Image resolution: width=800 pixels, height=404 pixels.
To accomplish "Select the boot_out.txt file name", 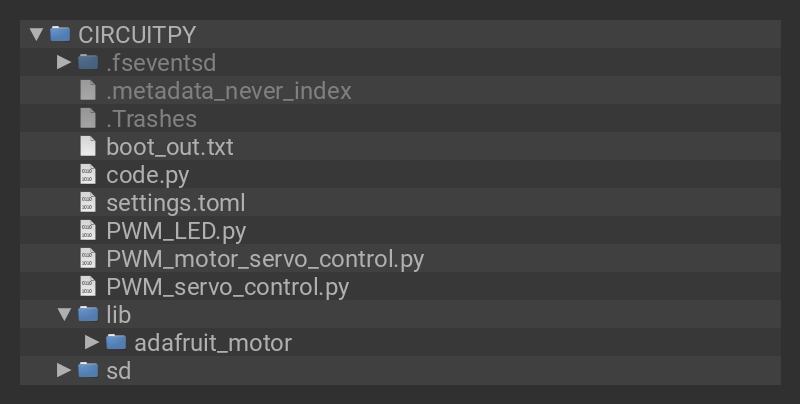I will point(169,147).
